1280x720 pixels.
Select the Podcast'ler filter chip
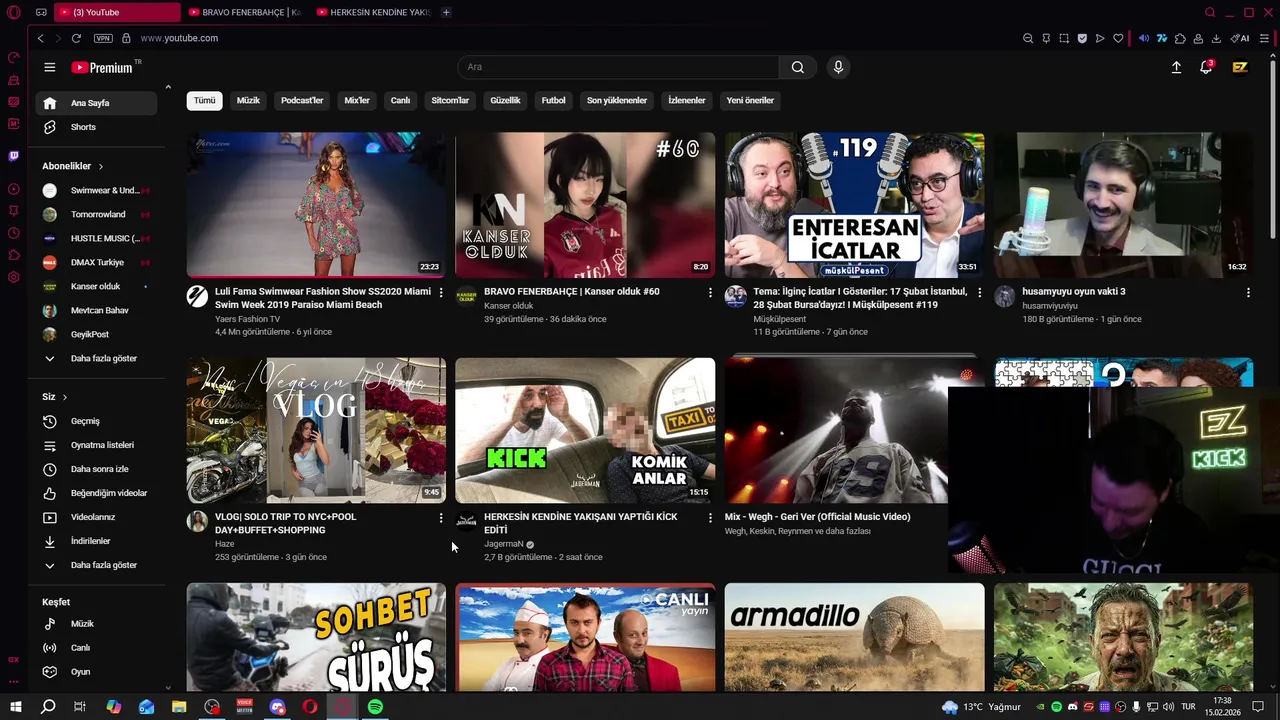(302, 100)
